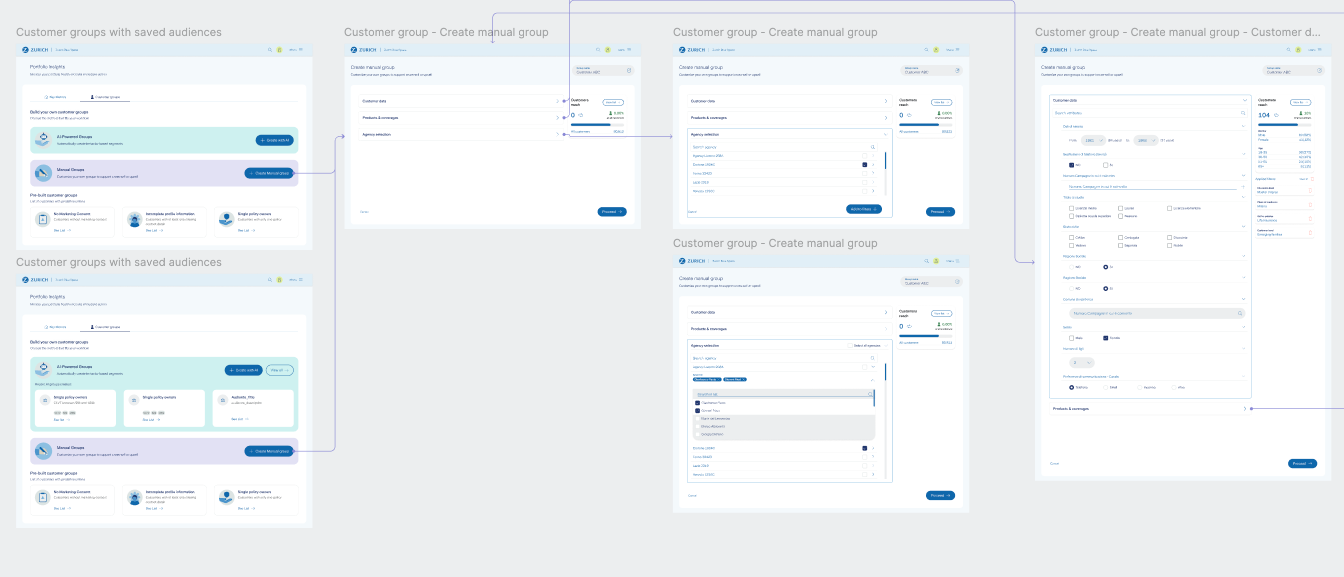Expand the Products & coverages section
1344x577 pixels.
(1244, 408)
